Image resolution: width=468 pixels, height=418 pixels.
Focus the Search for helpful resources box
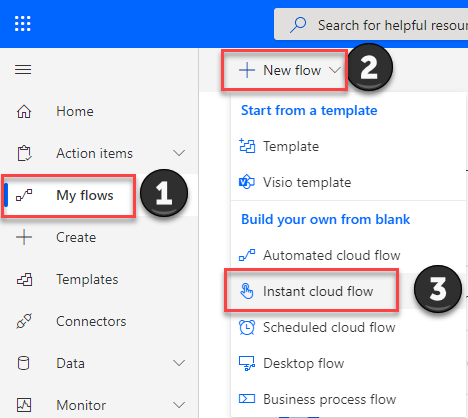tap(371, 24)
